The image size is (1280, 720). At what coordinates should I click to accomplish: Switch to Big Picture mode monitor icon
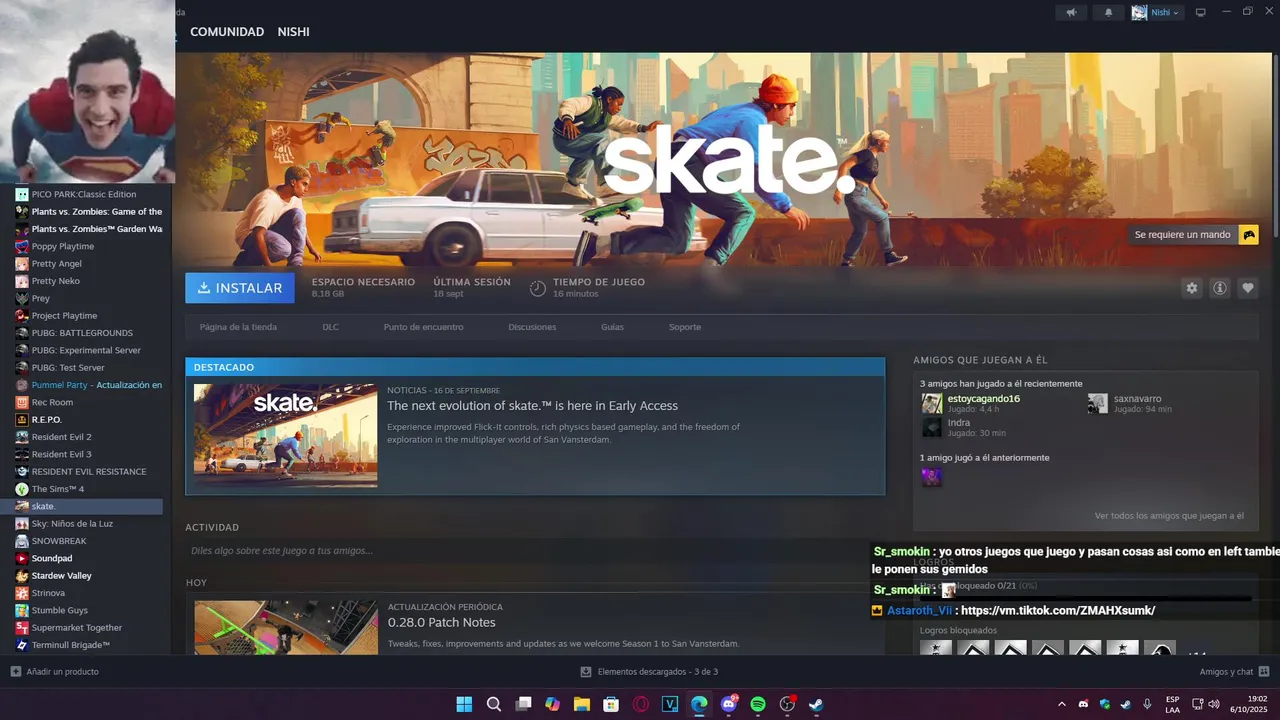tap(1201, 12)
